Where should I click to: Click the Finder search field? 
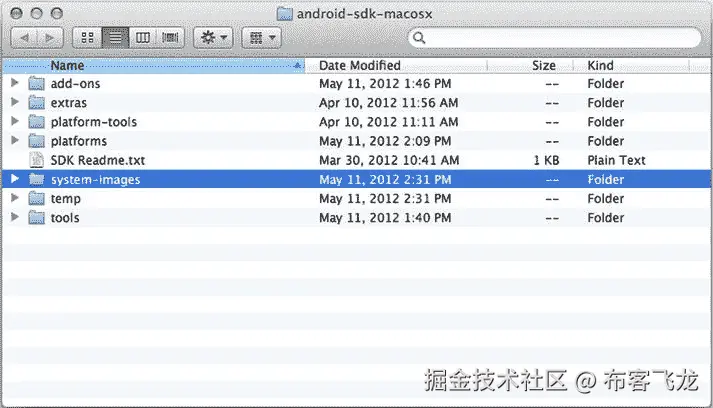click(554, 38)
